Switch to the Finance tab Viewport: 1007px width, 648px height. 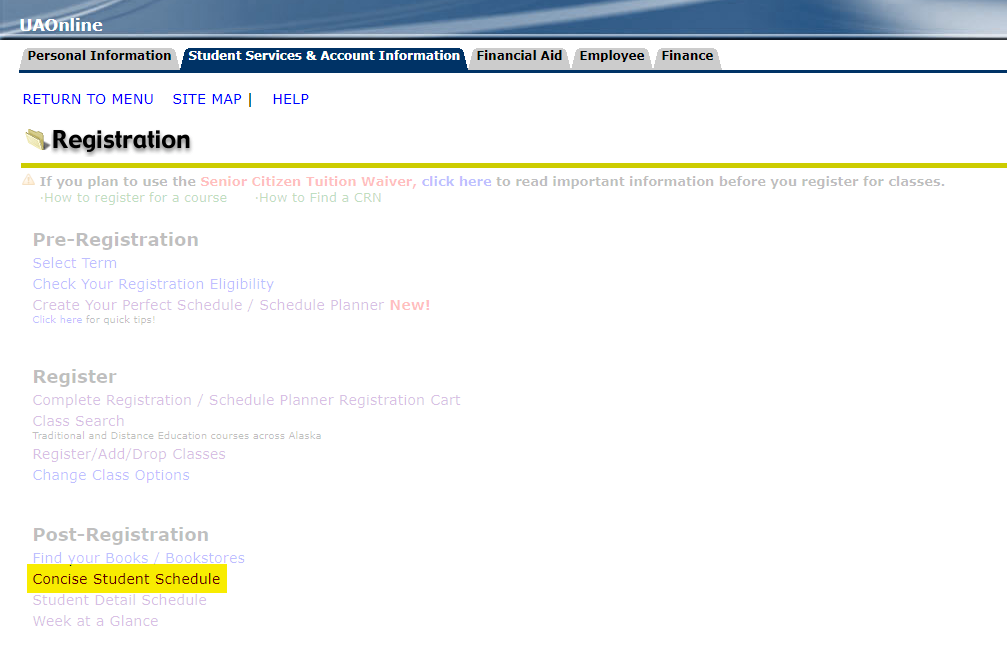pyautogui.click(x=687, y=57)
